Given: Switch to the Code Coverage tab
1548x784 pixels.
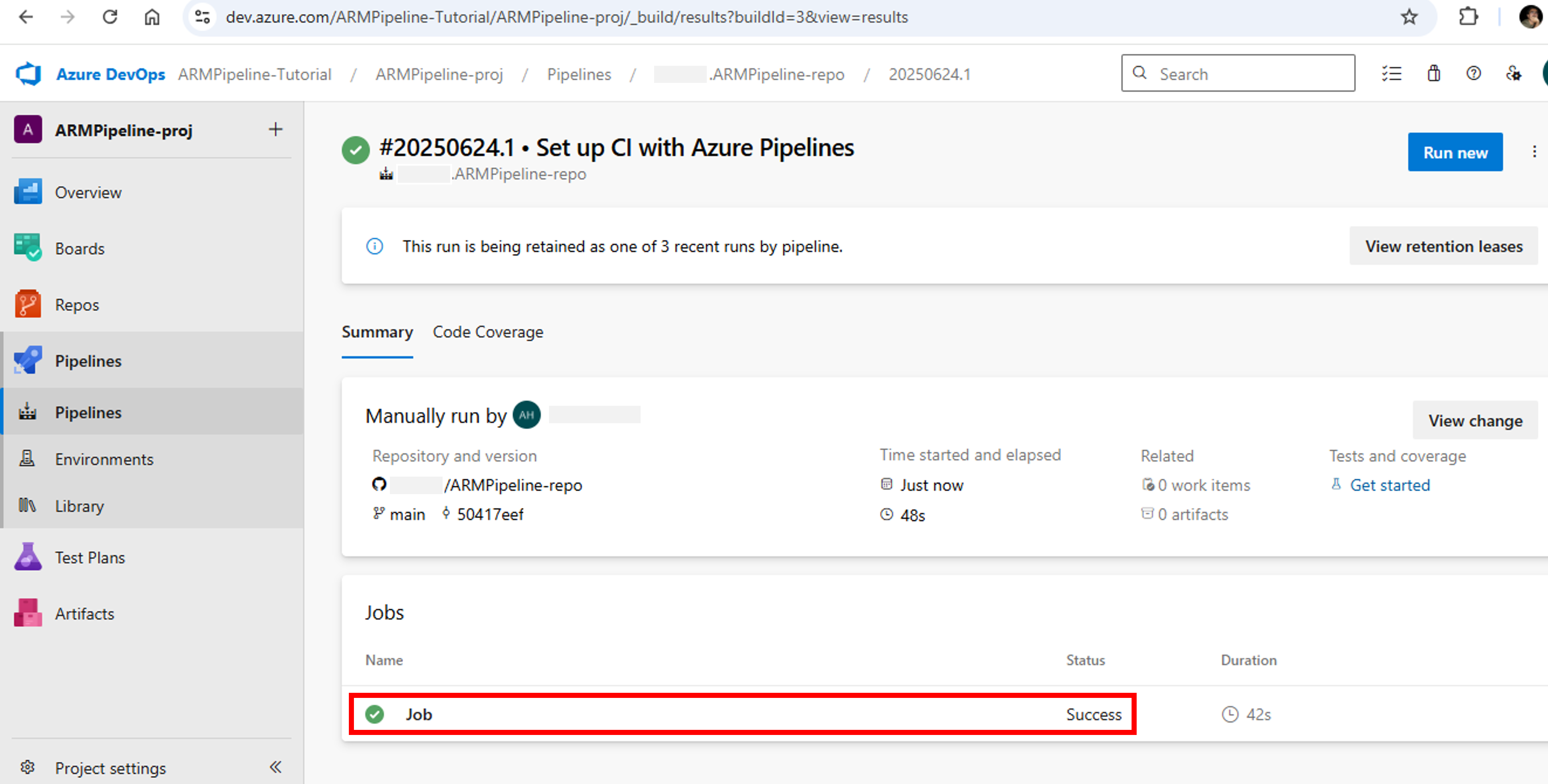Looking at the screenshot, I should pos(488,332).
